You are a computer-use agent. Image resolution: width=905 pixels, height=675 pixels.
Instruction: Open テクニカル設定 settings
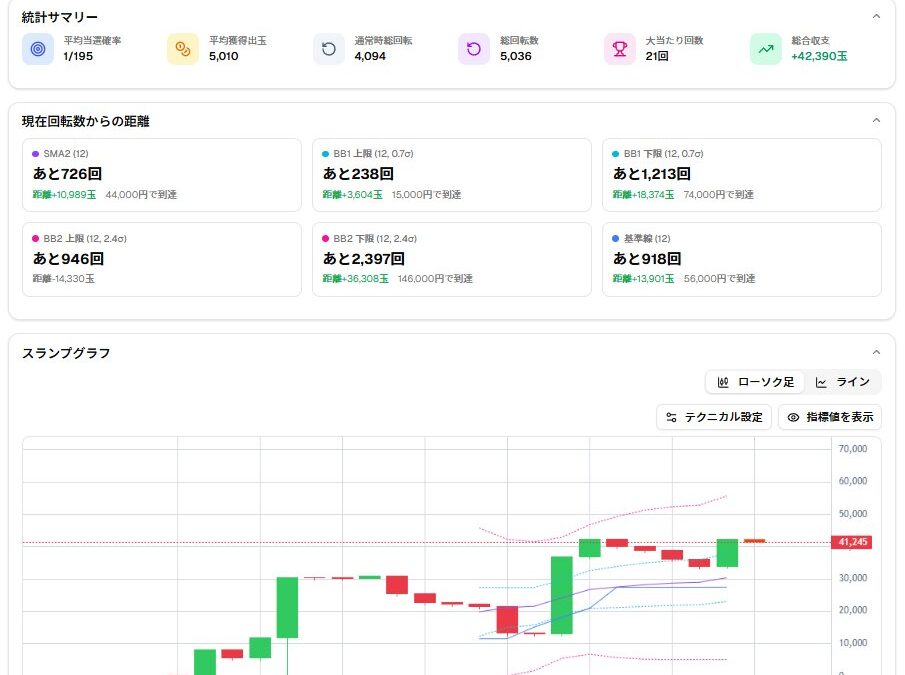714,417
